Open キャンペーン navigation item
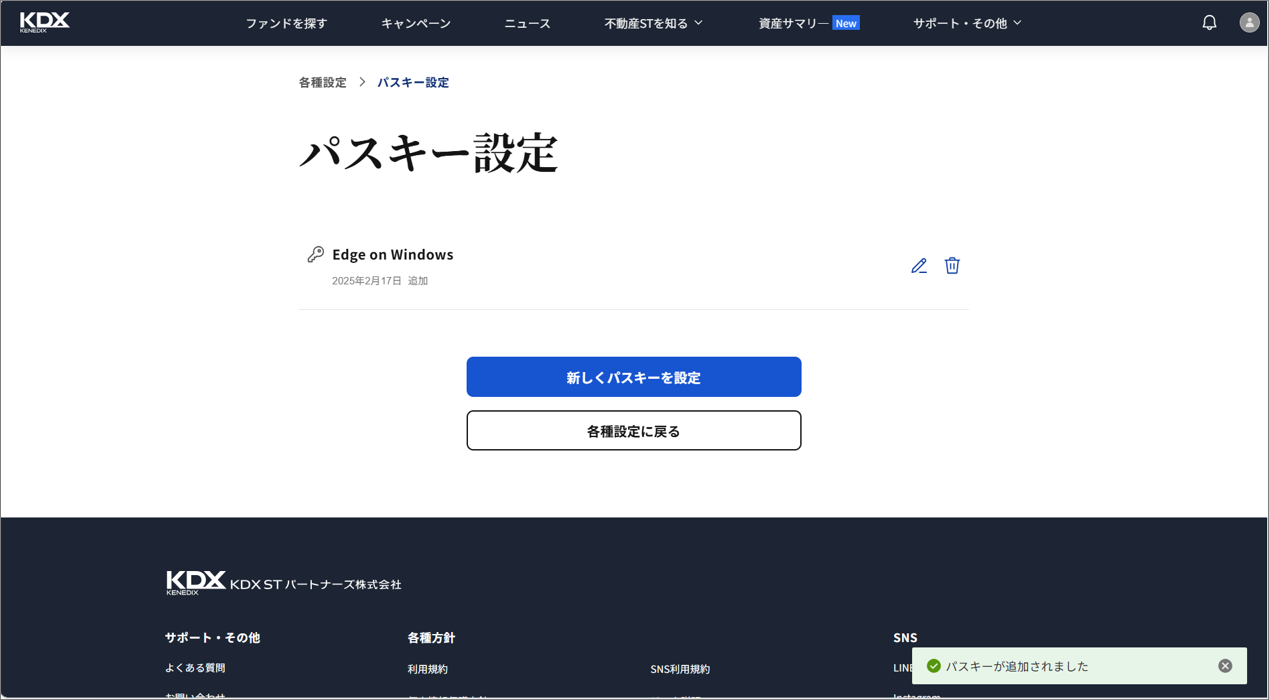Image resolution: width=1269 pixels, height=700 pixels. click(416, 23)
